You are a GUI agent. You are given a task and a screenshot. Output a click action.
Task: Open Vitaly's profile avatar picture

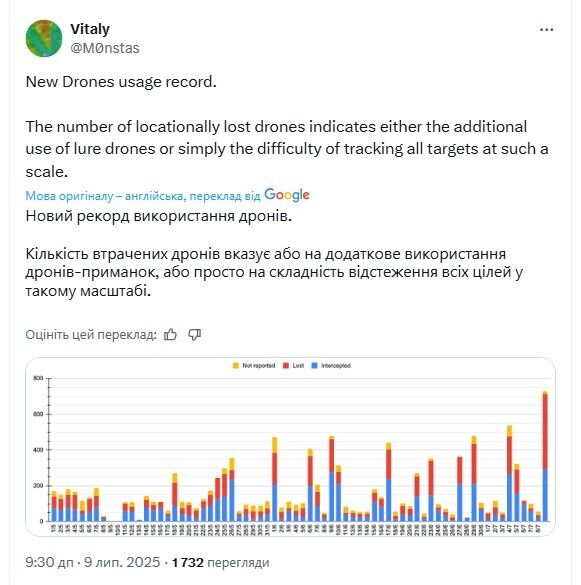point(44,38)
